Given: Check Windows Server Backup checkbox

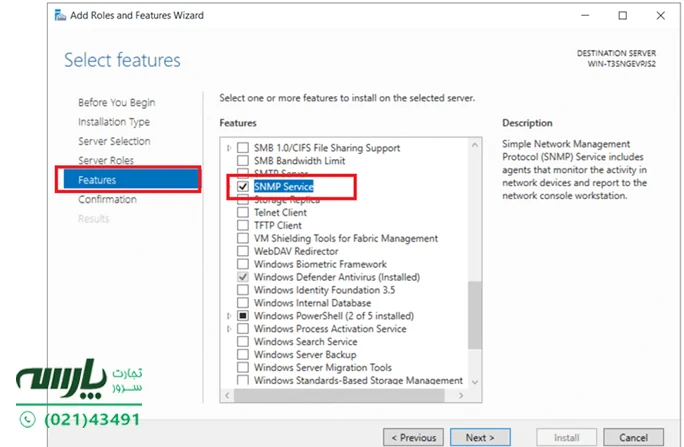Looking at the screenshot, I should [x=243, y=354].
